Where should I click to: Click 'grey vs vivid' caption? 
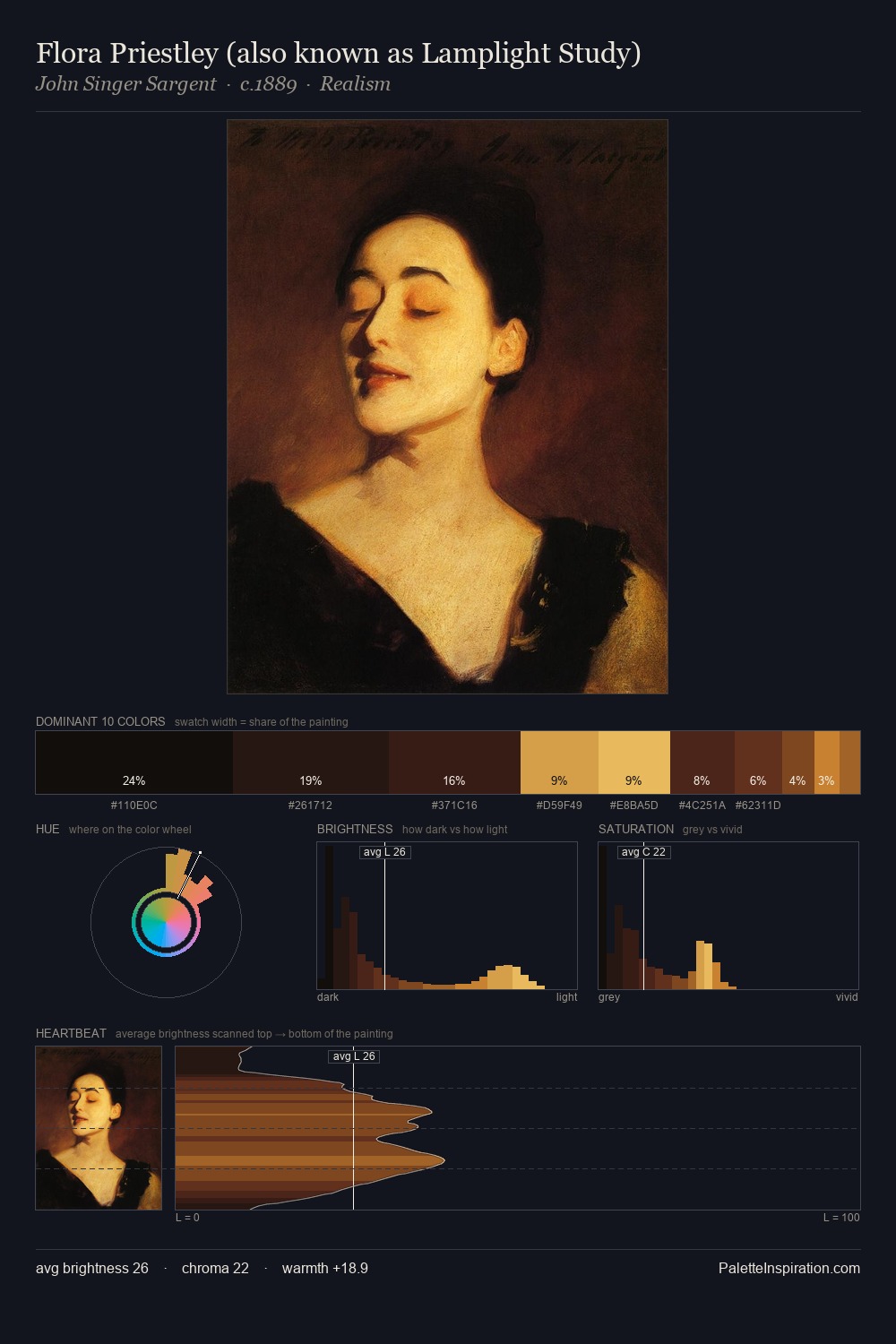[712, 830]
